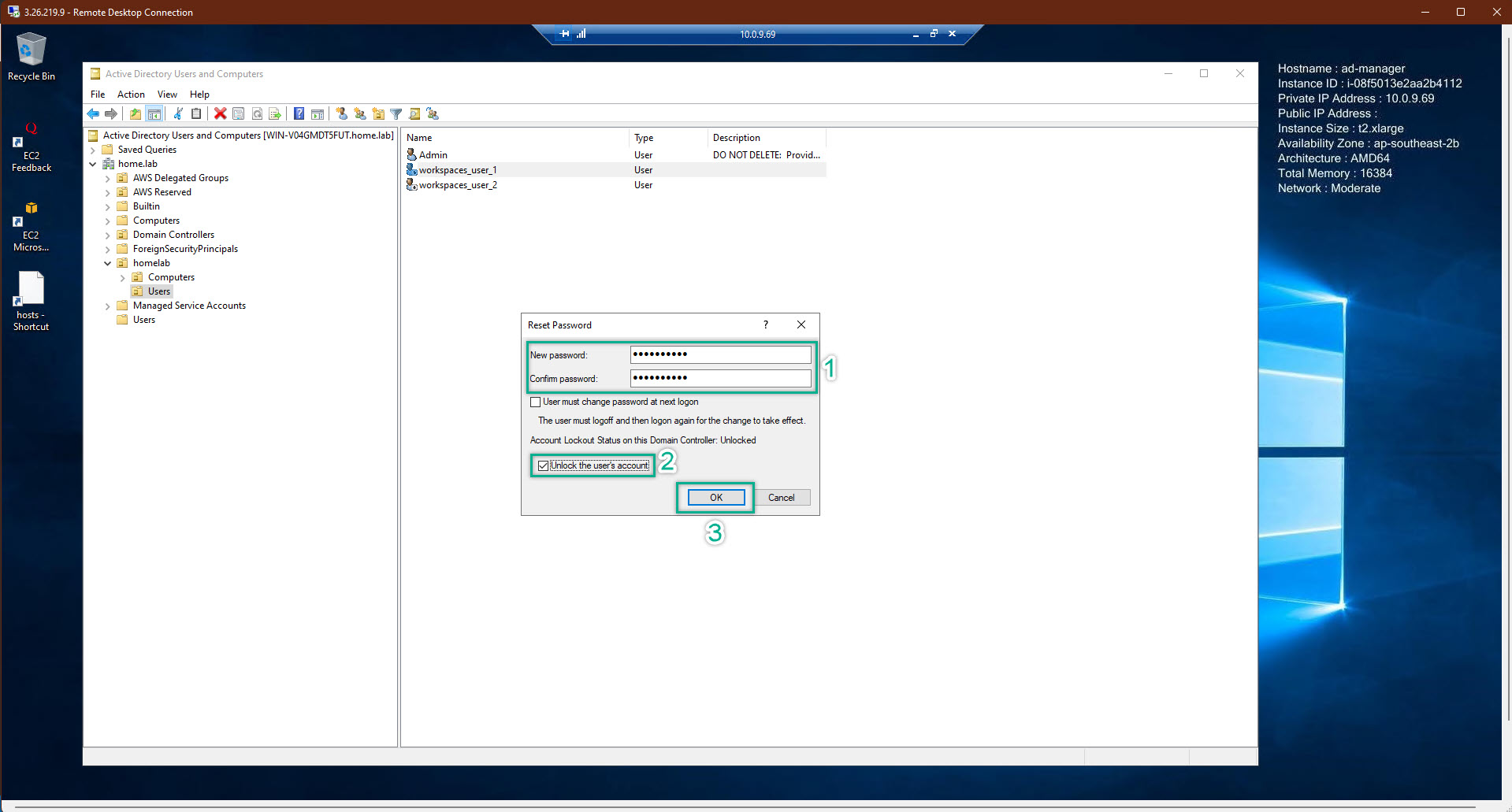This screenshot has width=1512, height=812.
Task: Expand the AWS Delegated Groups node
Action: [x=108, y=177]
